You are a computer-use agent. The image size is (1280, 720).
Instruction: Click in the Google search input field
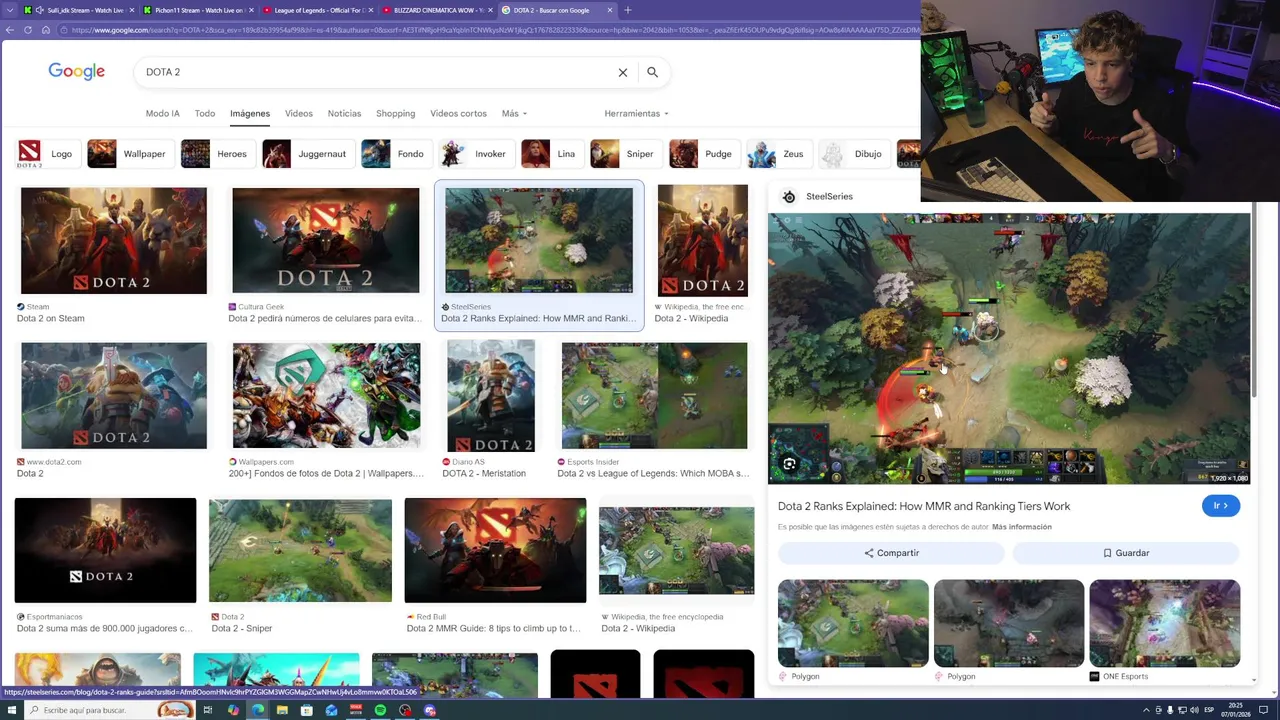(x=375, y=72)
